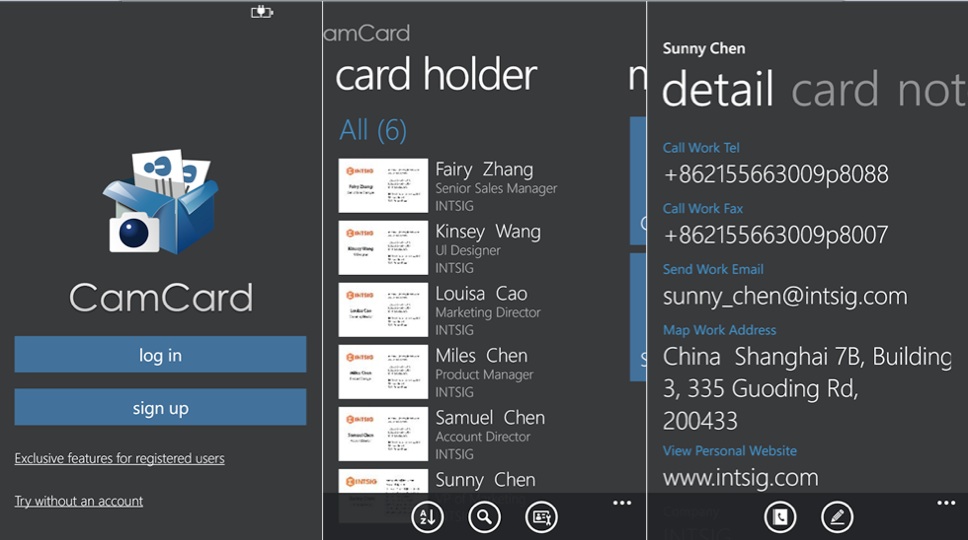Select Sunny Chen in card list
The width and height of the screenshot is (968, 540).
coord(485,480)
